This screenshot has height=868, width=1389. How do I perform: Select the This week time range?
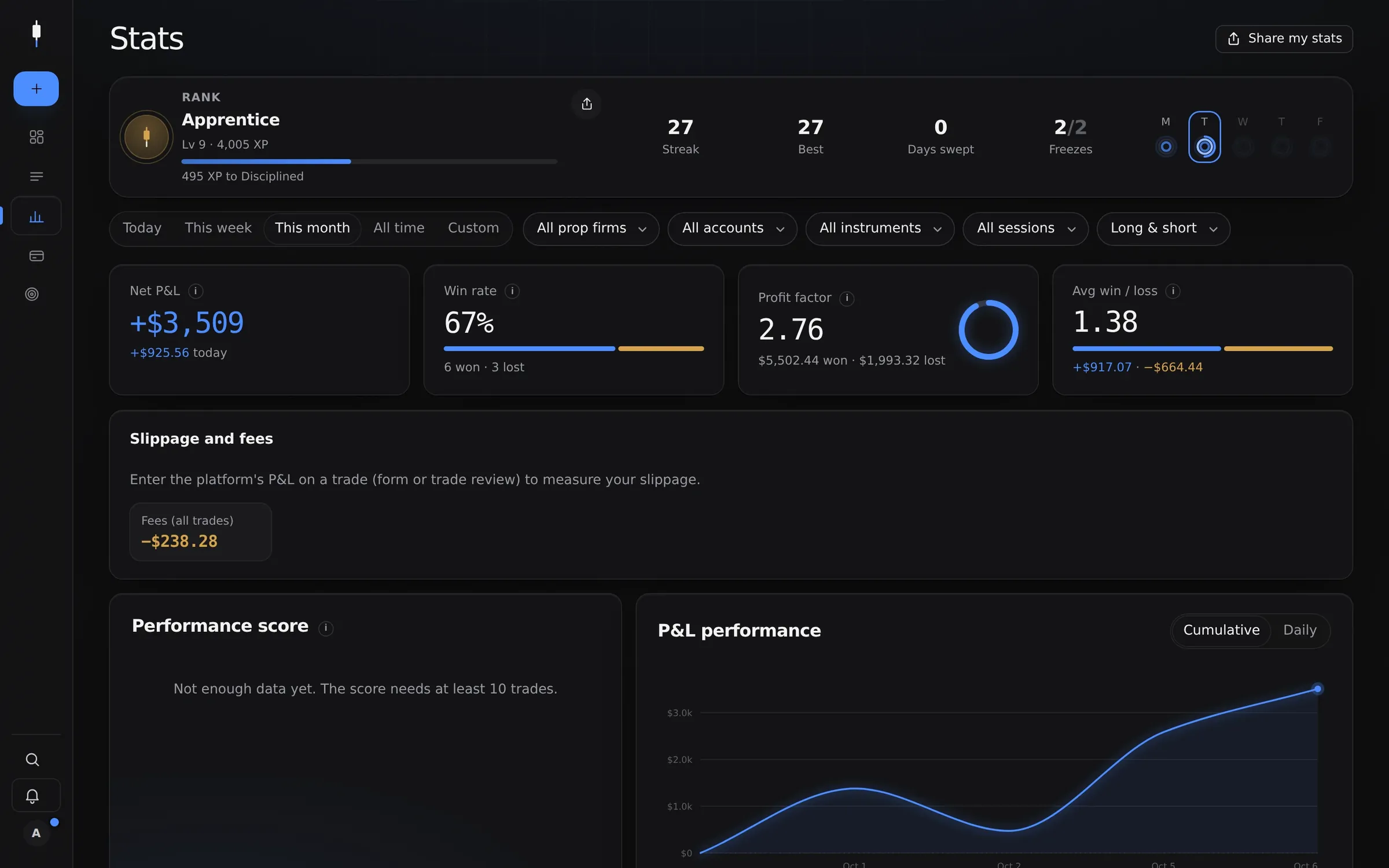click(218, 229)
